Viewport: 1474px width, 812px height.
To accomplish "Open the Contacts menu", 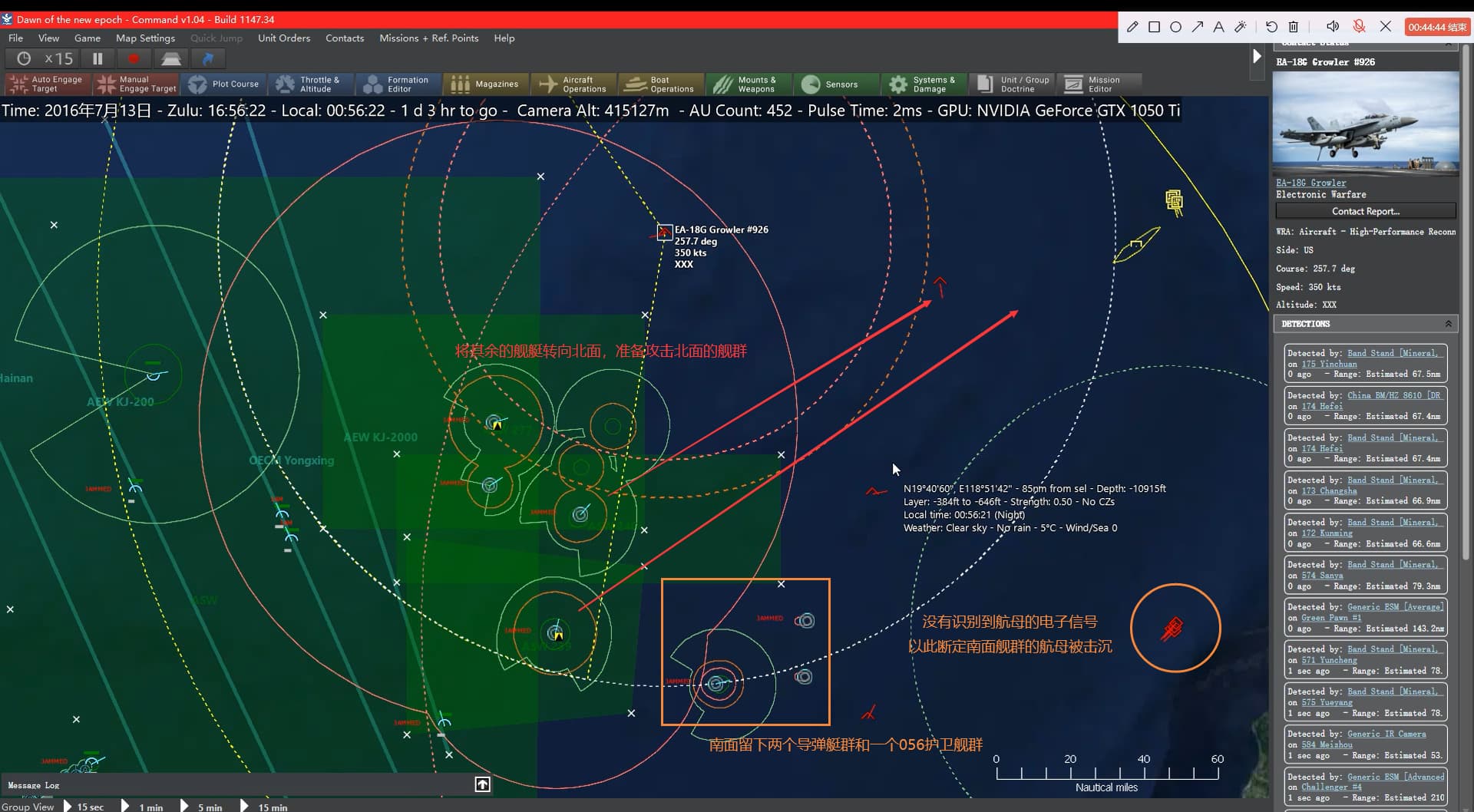I will pos(345,38).
